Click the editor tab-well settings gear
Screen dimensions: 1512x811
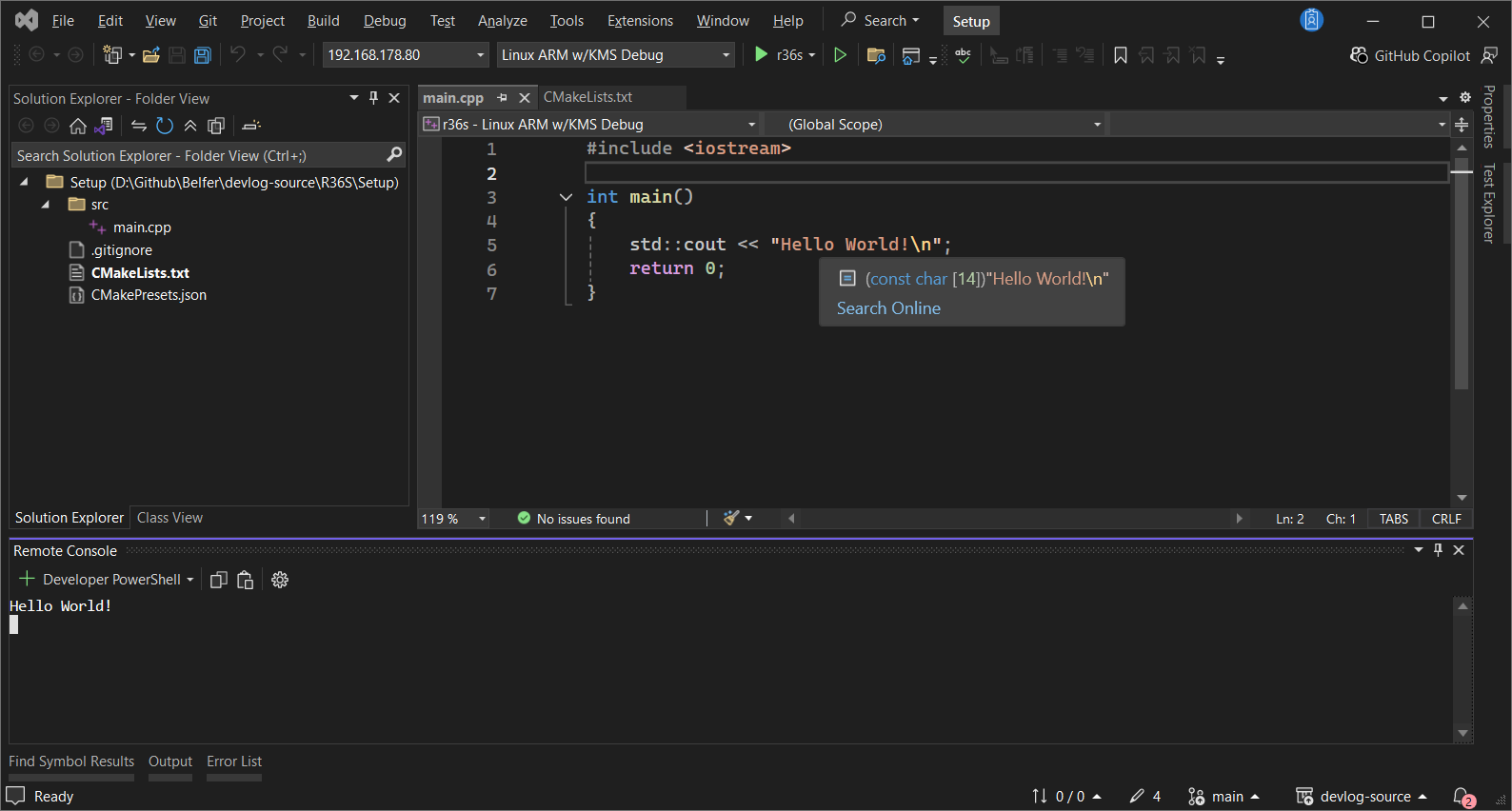tap(1464, 97)
